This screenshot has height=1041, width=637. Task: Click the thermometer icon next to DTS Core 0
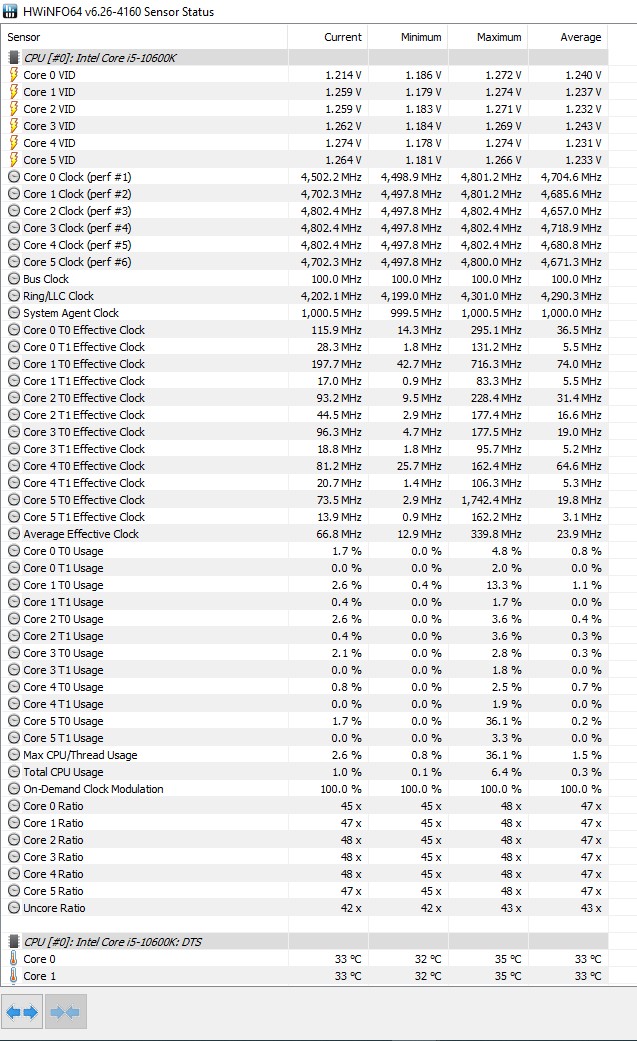click(13, 959)
